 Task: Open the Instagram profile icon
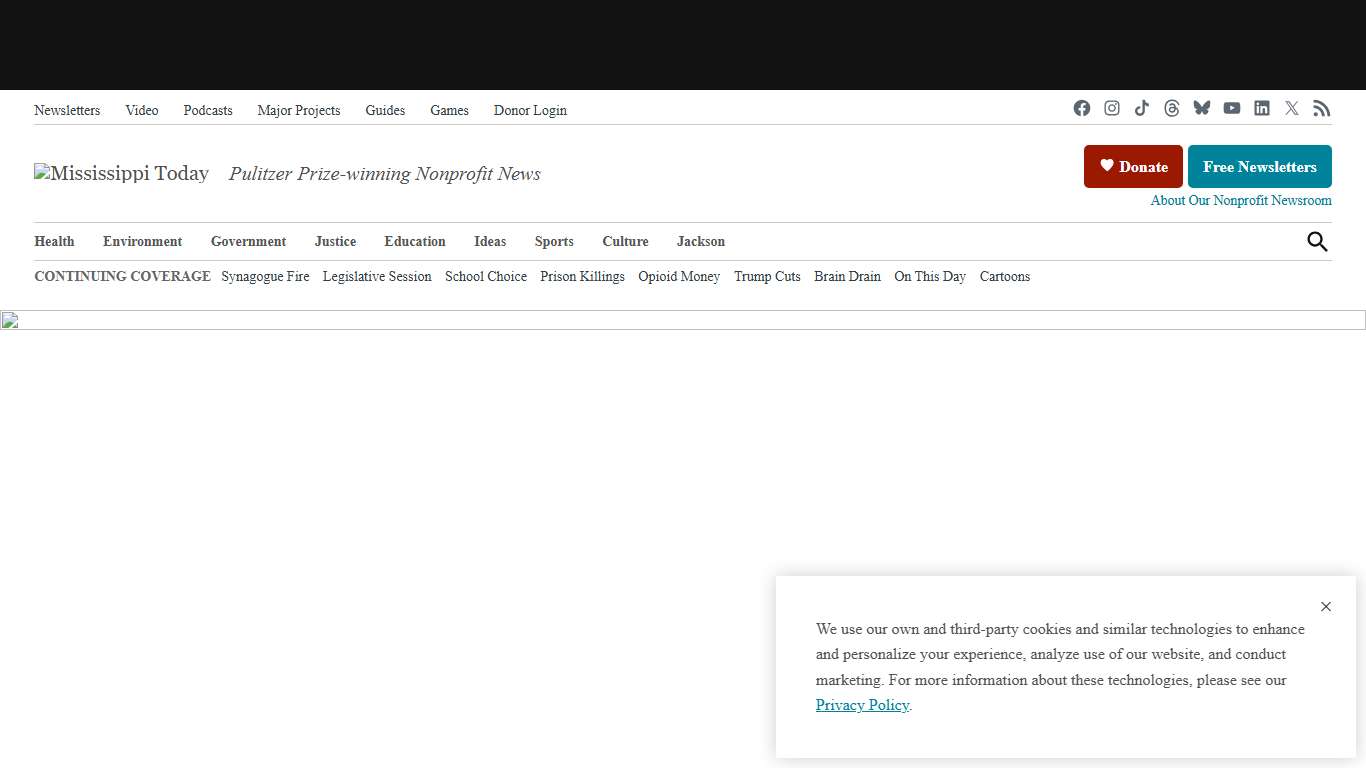(1112, 108)
